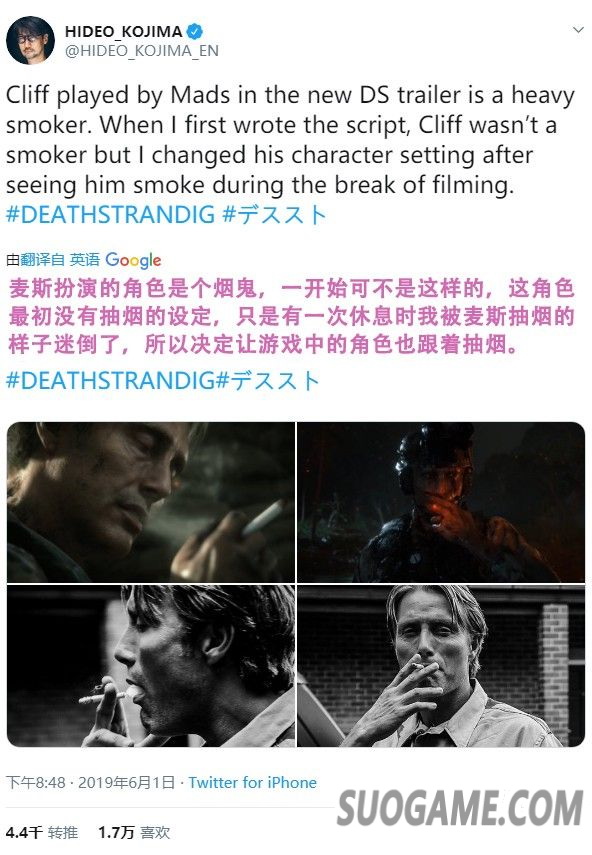Click the tweet timestamp 下午8:48 2019年6月1日

click(90, 782)
